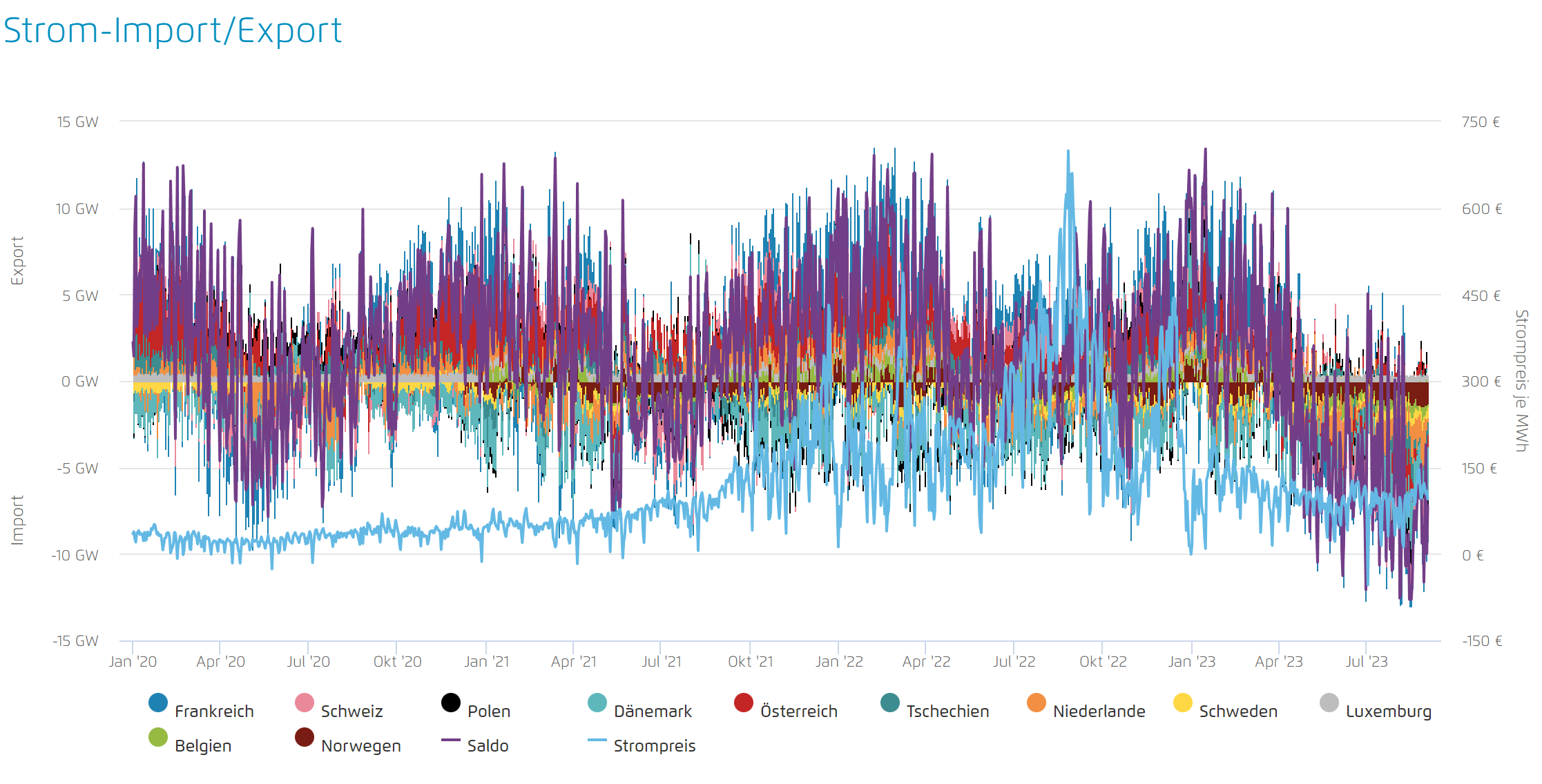Click the yellow Schweden legend circle
1542x784 pixels.
click(1183, 703)
